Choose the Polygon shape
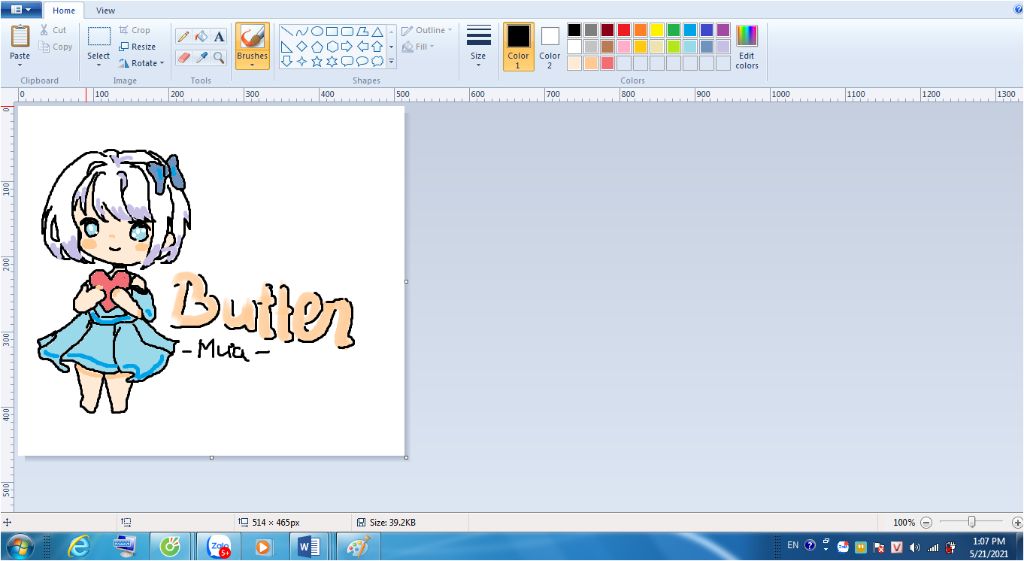The height and width of the screenshot is (561, 1024). coord(362,31)
